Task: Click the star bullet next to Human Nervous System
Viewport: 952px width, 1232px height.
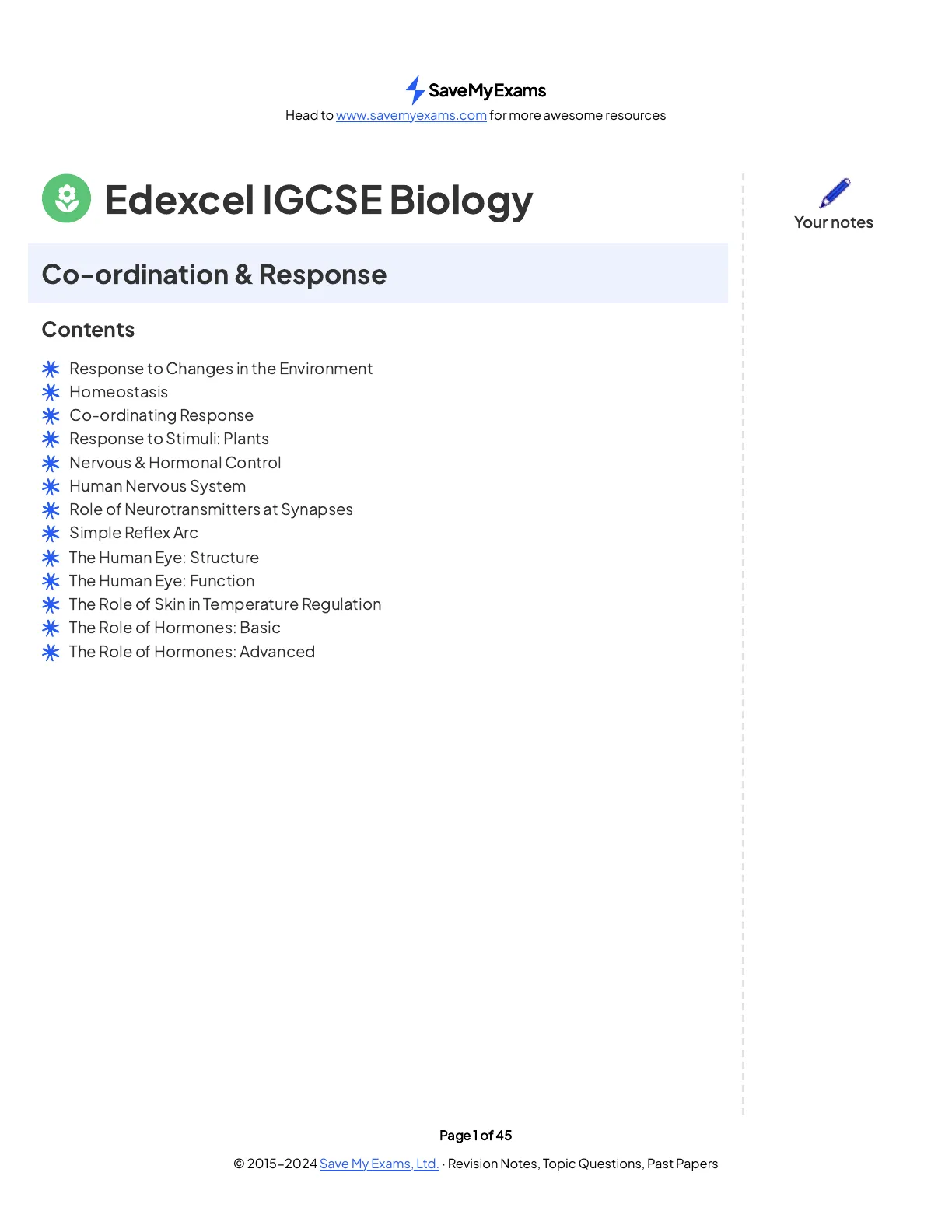Action: pyautogui.click(x=51, y=487)
